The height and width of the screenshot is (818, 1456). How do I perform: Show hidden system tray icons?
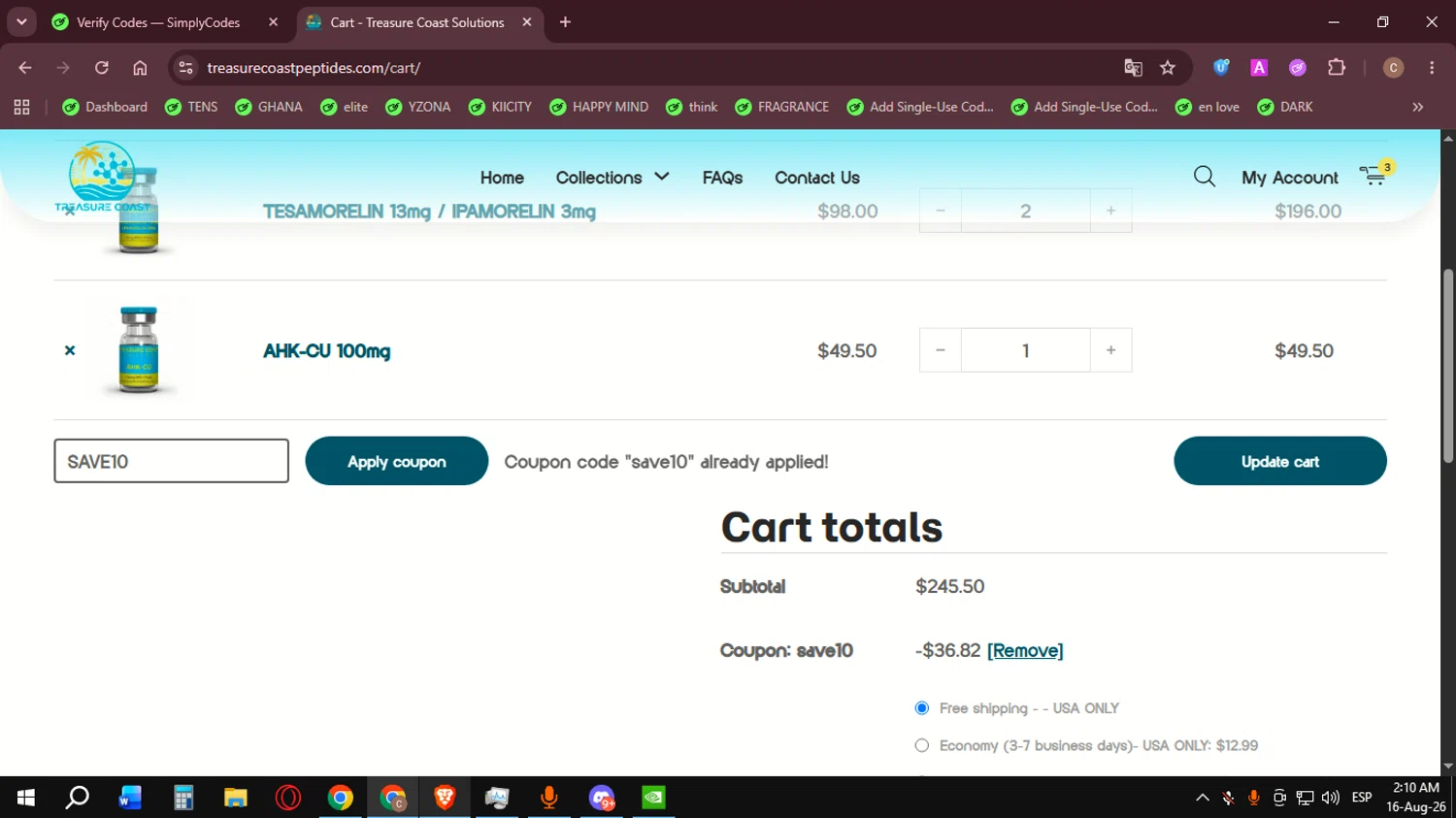click(1203, 798)
